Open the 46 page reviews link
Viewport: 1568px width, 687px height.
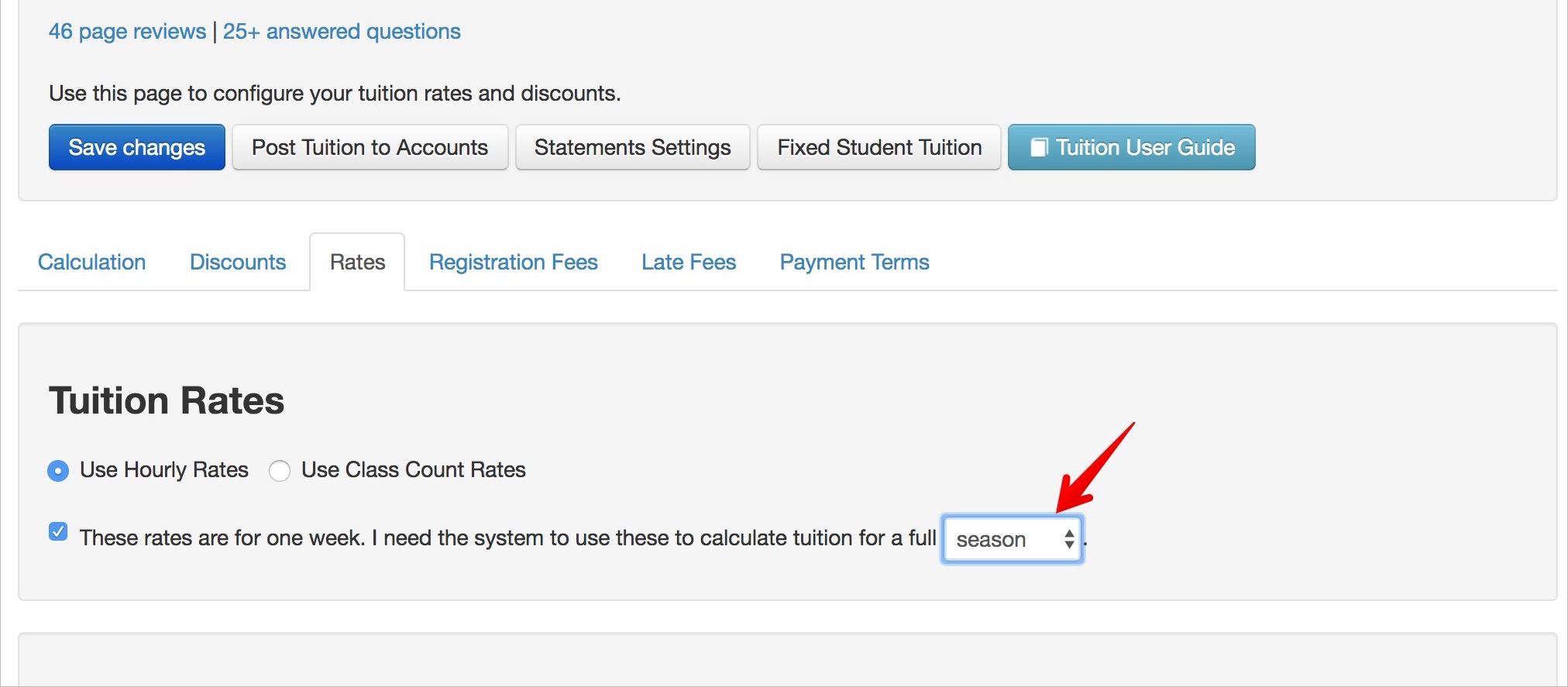click(127, 31)
